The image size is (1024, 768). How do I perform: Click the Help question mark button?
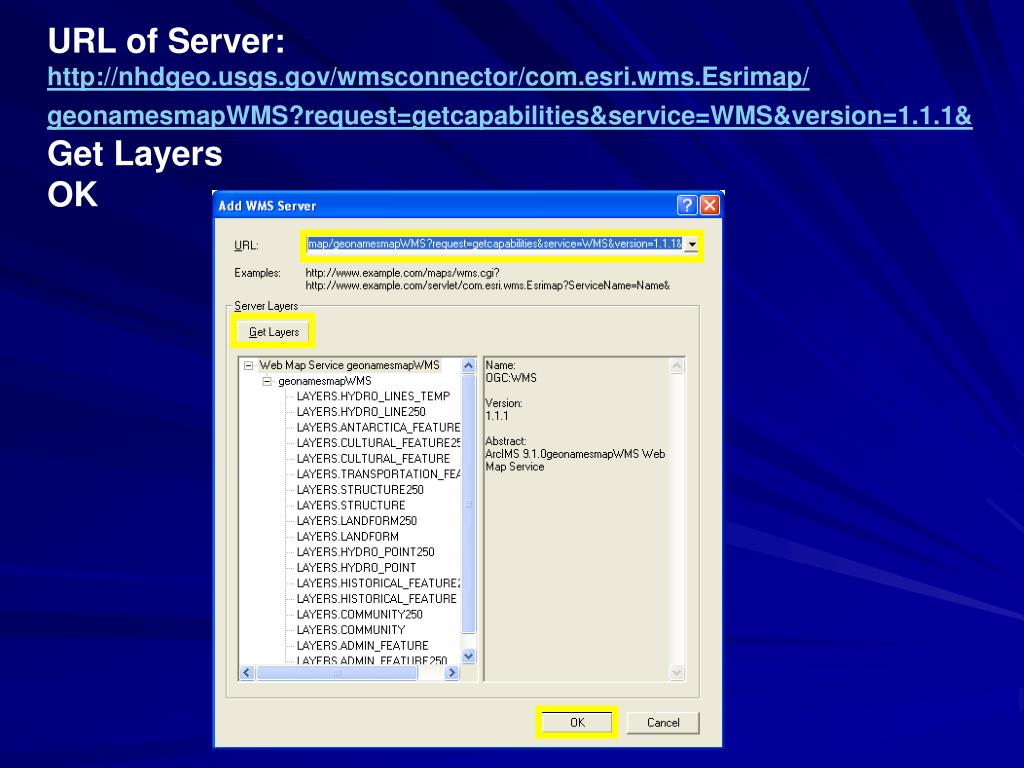(687, 205)
